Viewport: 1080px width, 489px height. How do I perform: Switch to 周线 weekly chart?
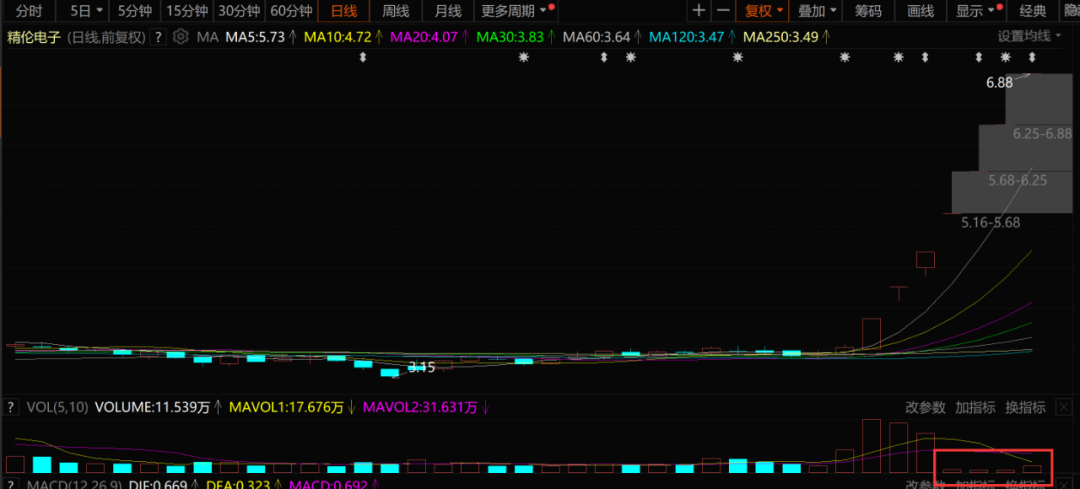tap(395, 10)
